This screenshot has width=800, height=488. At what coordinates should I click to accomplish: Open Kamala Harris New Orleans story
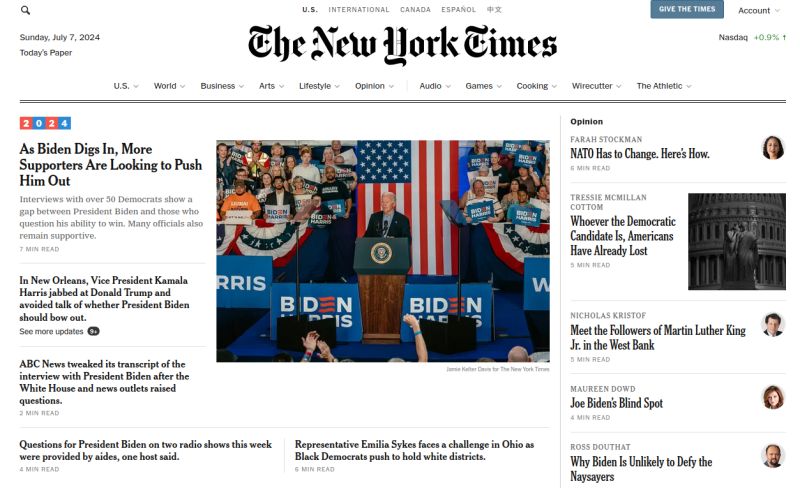click(105, 299)
